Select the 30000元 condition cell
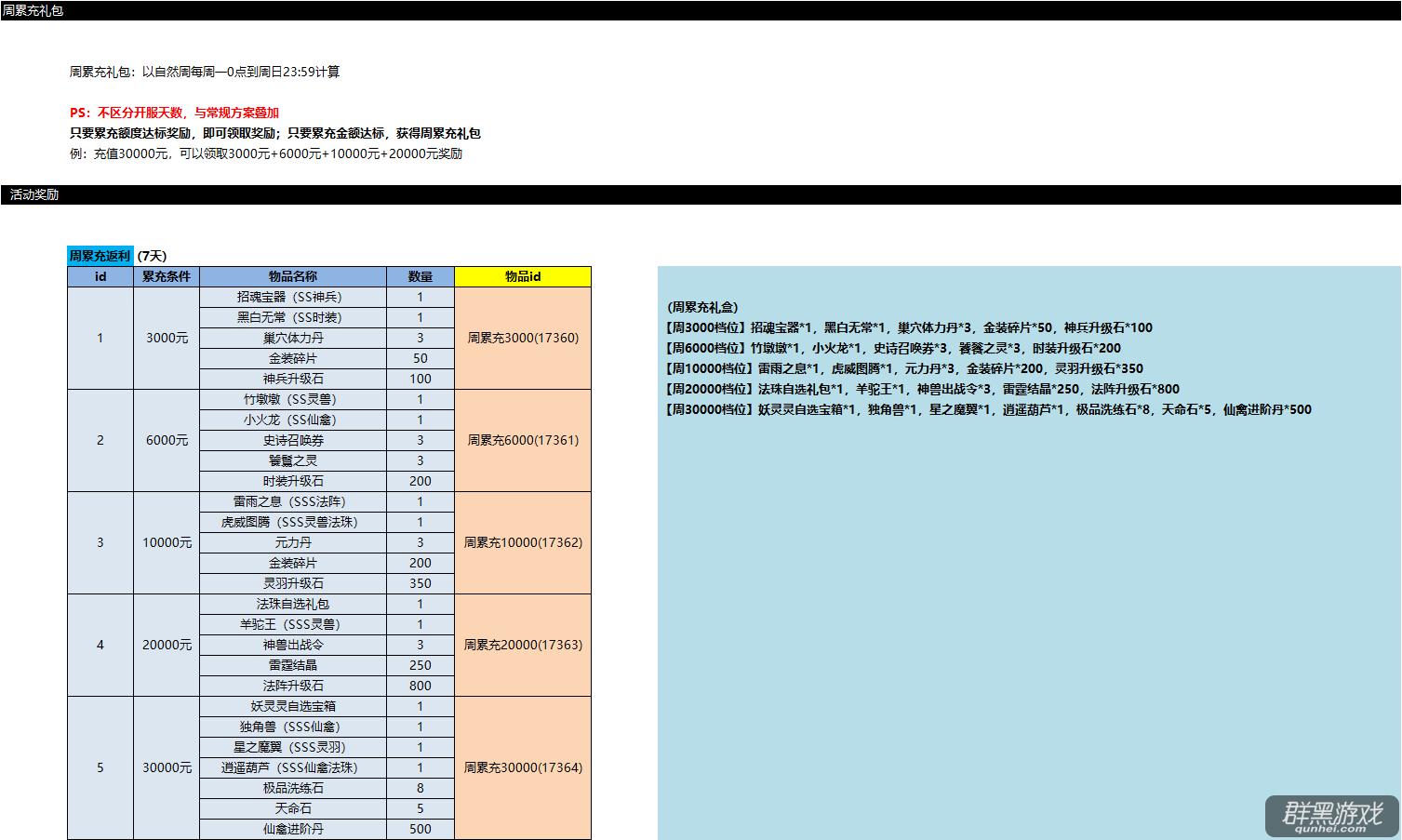1402x840 pixels. click(x=167, y=767)
